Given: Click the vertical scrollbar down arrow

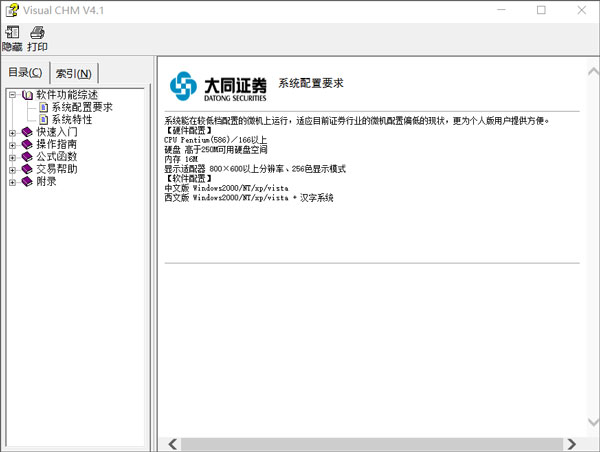Looking at the screenshot, I should (593, 422).
